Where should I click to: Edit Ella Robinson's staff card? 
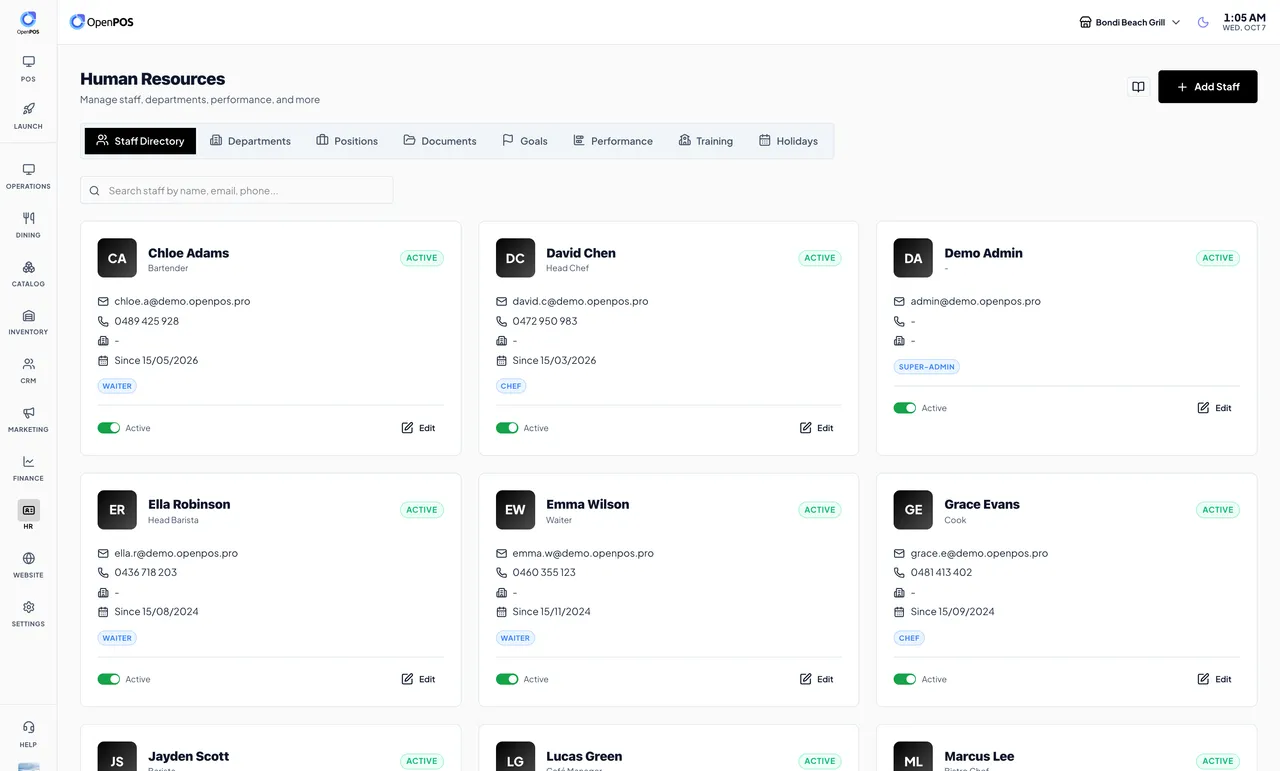click(x=418, y=679)
